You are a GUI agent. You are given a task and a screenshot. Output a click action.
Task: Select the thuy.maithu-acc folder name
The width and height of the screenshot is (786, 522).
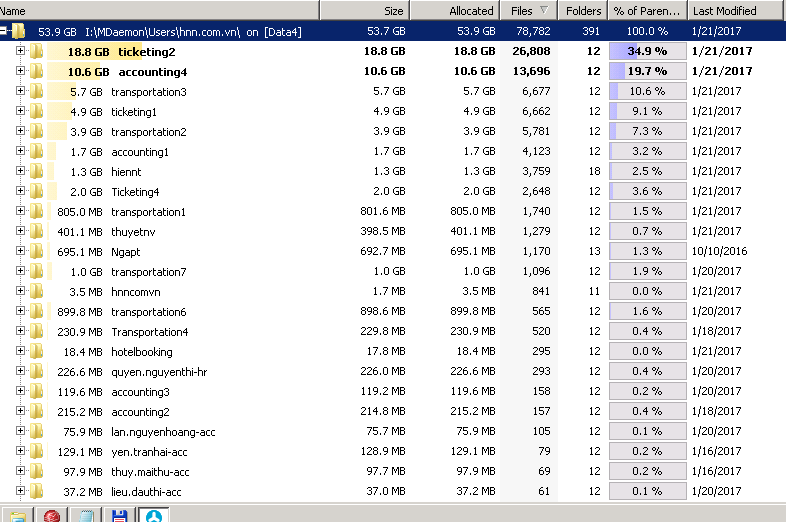pyautogui.click(x=150, y=472)
